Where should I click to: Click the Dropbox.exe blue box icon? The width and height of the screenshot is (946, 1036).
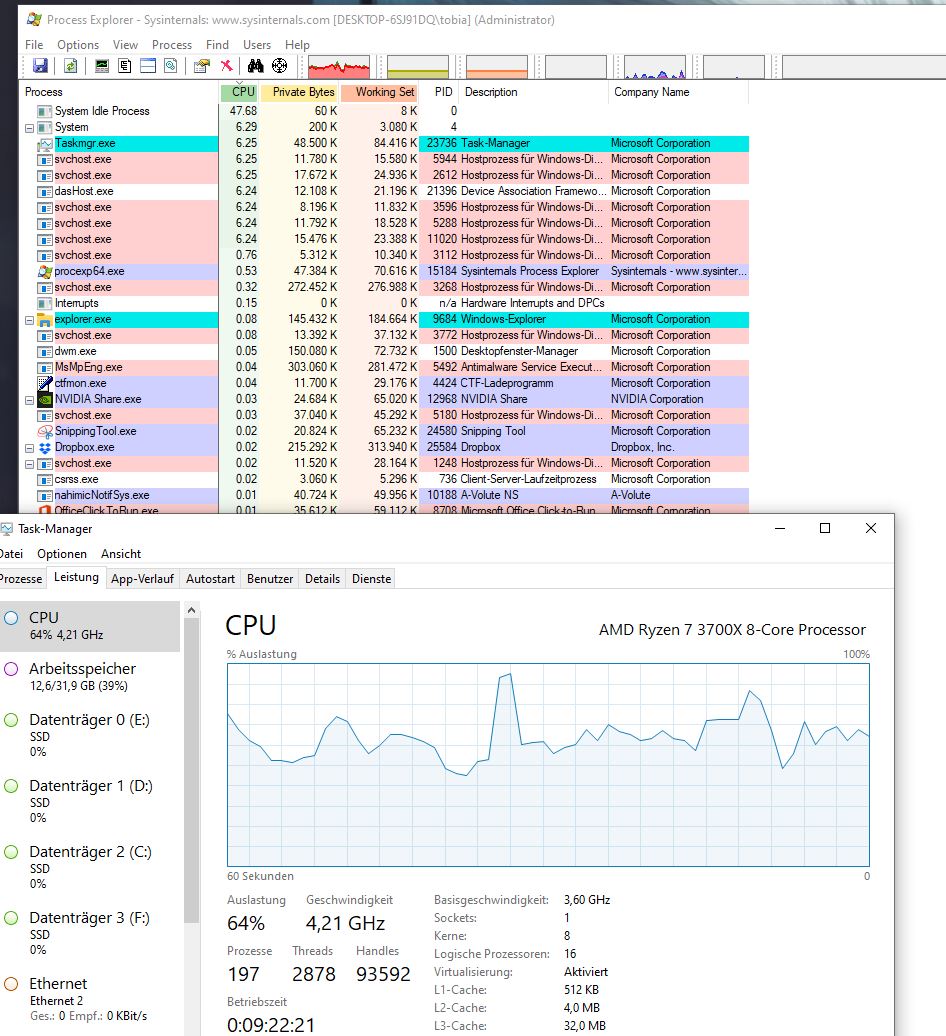point(45,447)
